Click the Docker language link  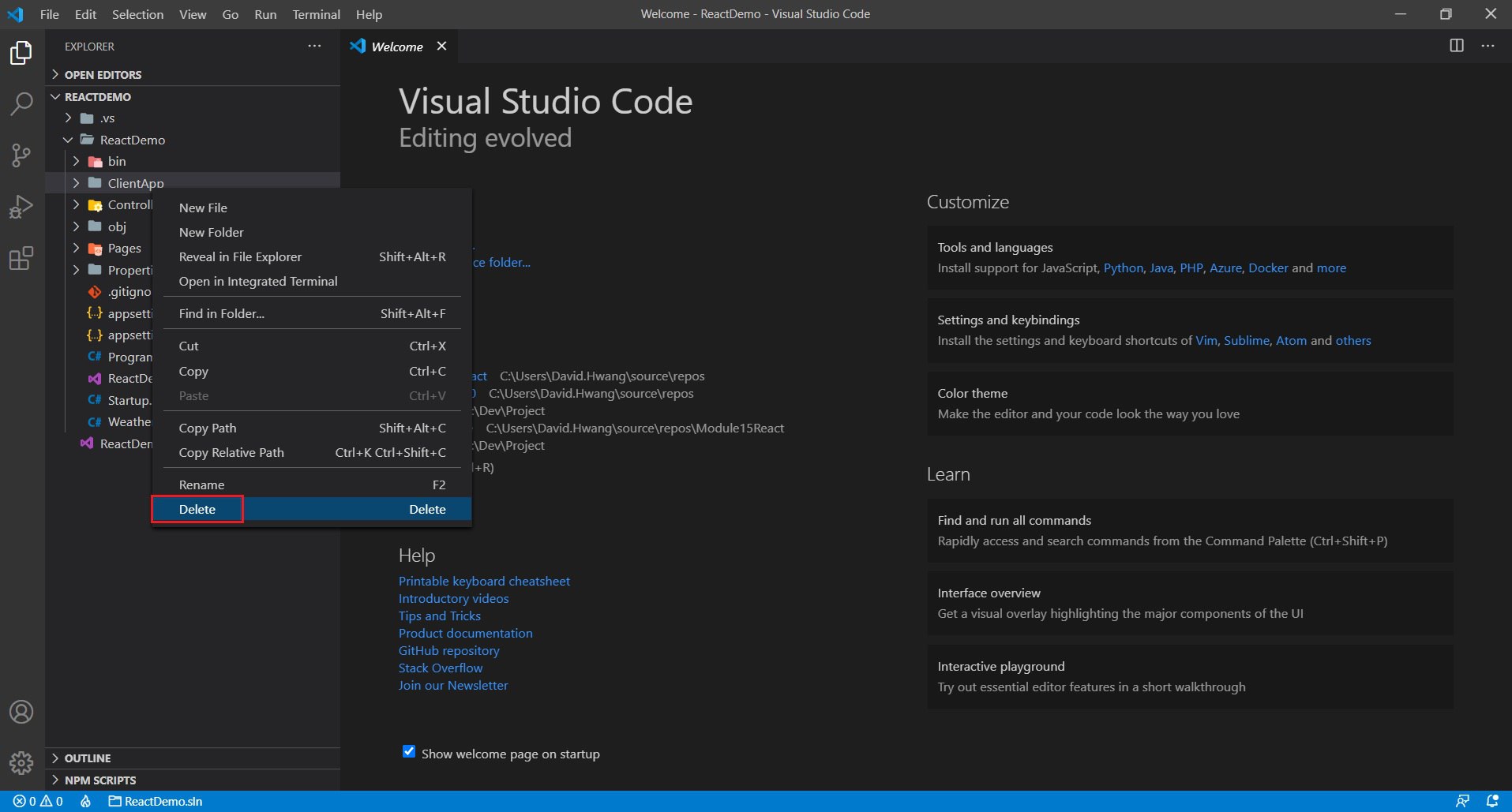click(x=1268, y=268)
